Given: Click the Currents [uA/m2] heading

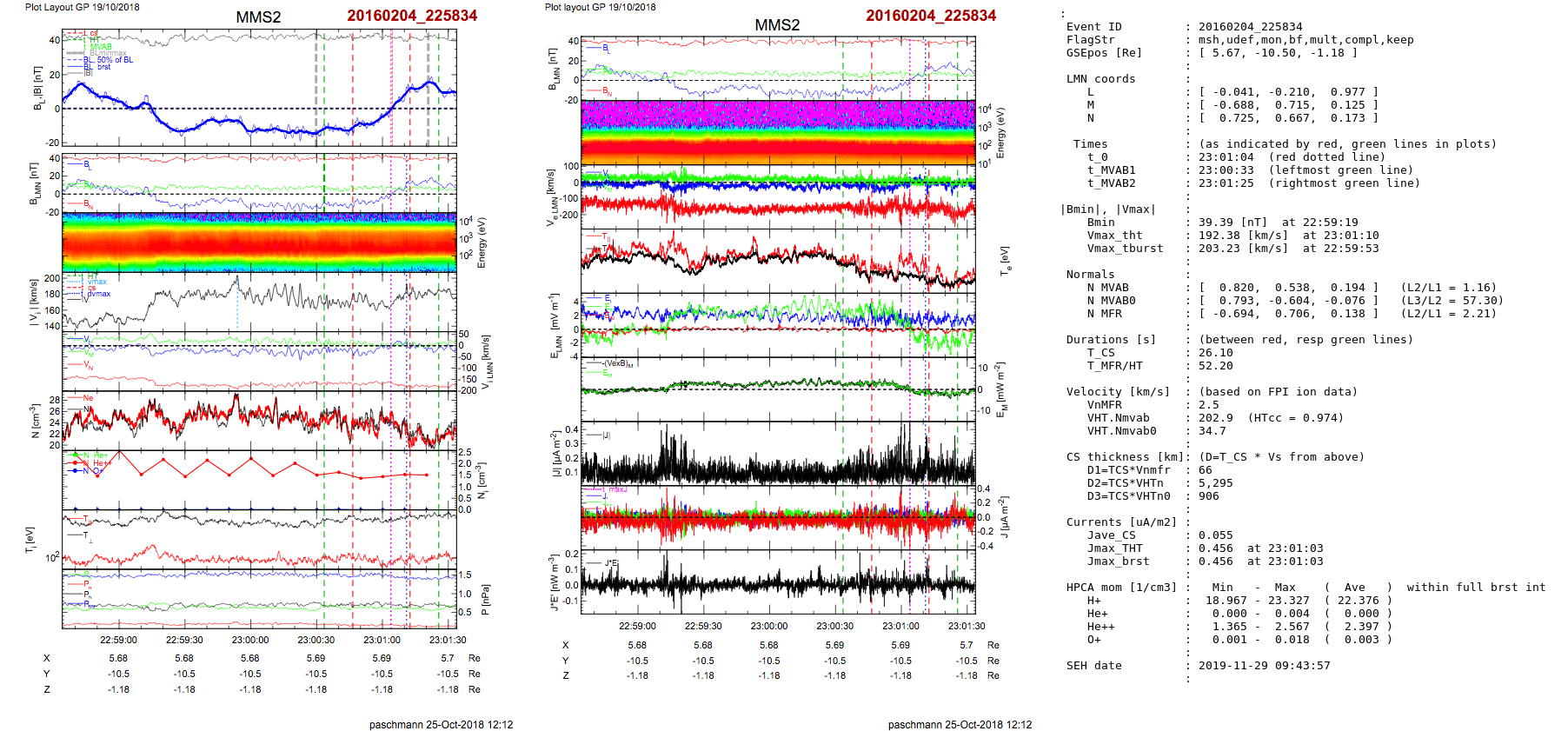Looking at the screenshot, I should 1121,522.
